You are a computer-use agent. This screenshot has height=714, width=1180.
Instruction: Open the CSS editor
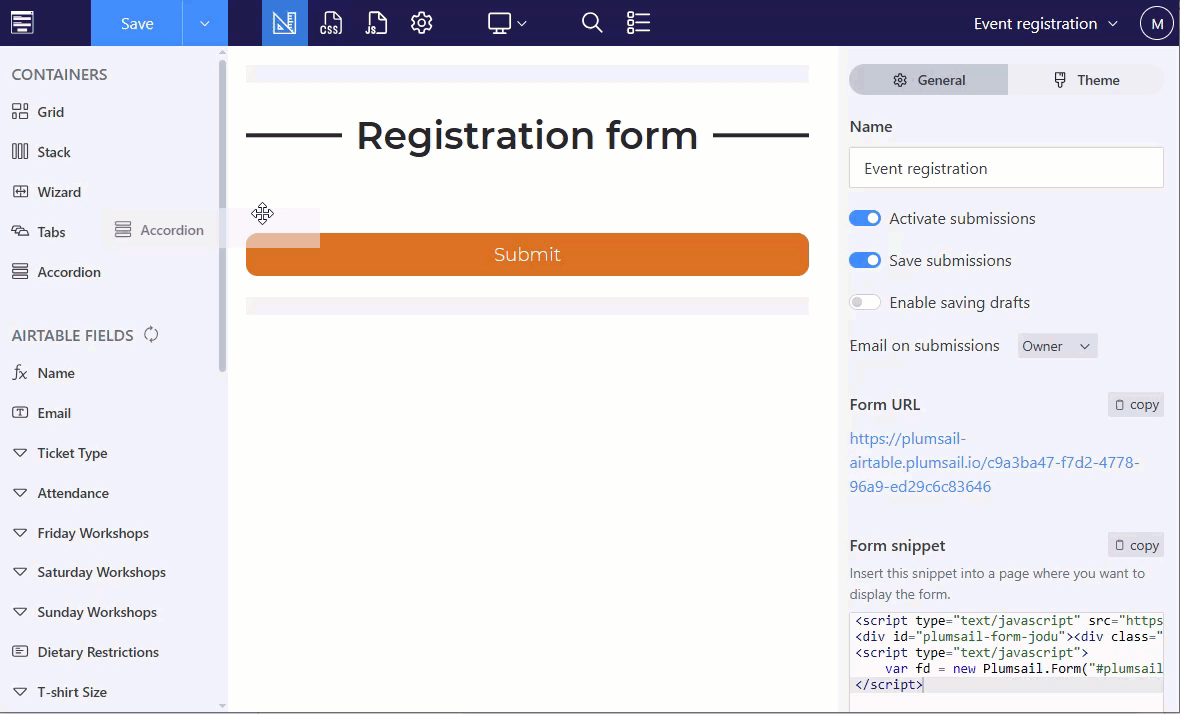pos(330,23)
